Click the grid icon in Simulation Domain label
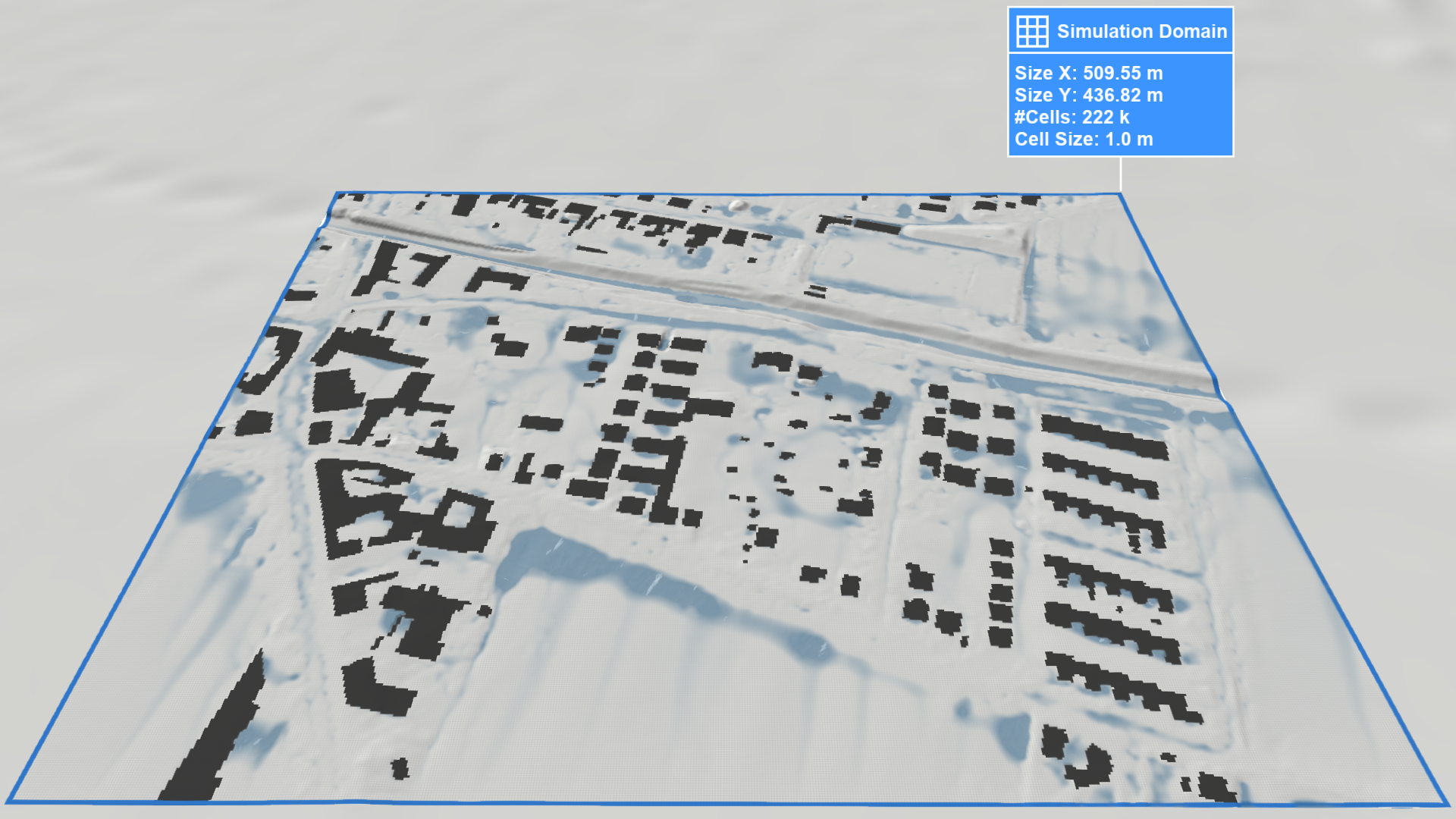This screenshot has height=819, width=1456. pos(1032,31)
